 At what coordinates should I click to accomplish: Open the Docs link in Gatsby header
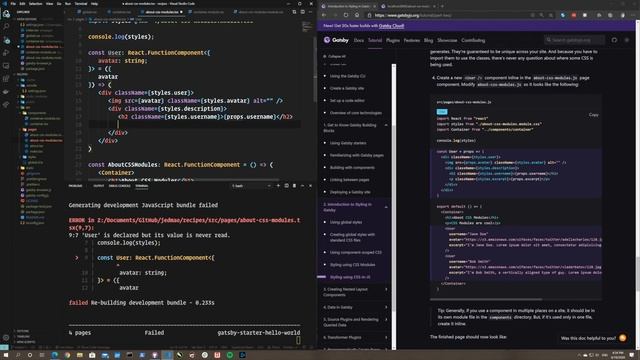[x=359, y=40]
